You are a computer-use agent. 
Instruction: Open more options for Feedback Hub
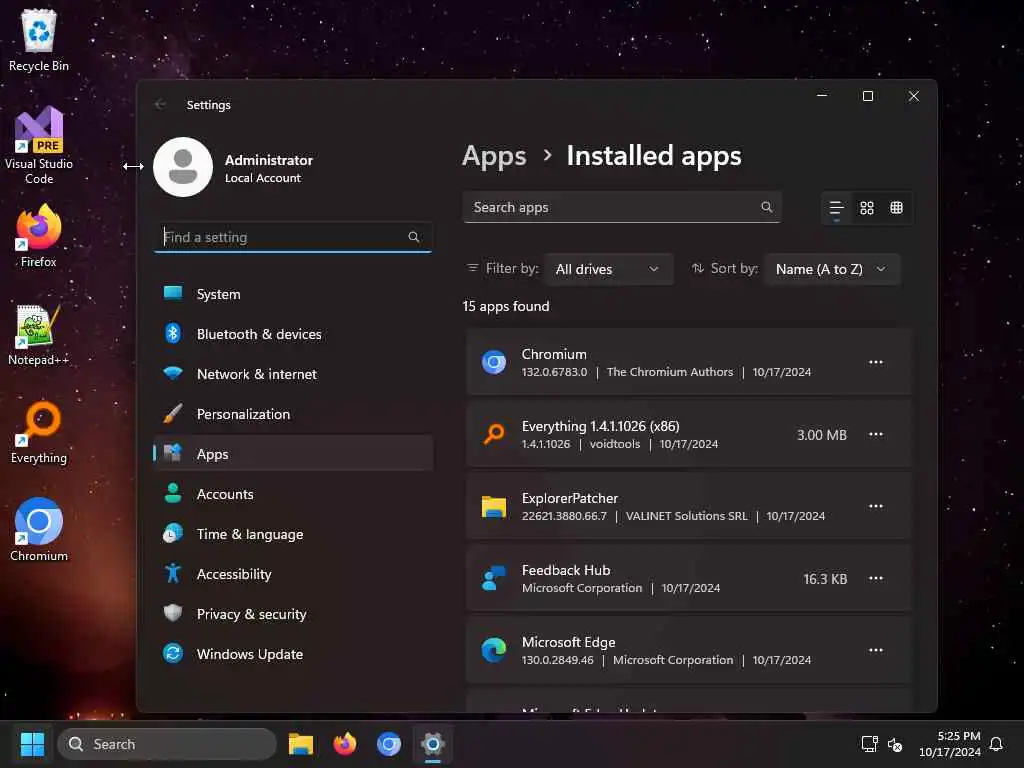pyautogui.click(x=876, y=578)
